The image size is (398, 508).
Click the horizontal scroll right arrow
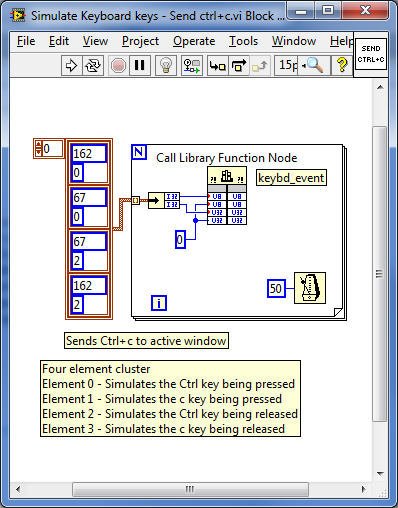point(364,489)
